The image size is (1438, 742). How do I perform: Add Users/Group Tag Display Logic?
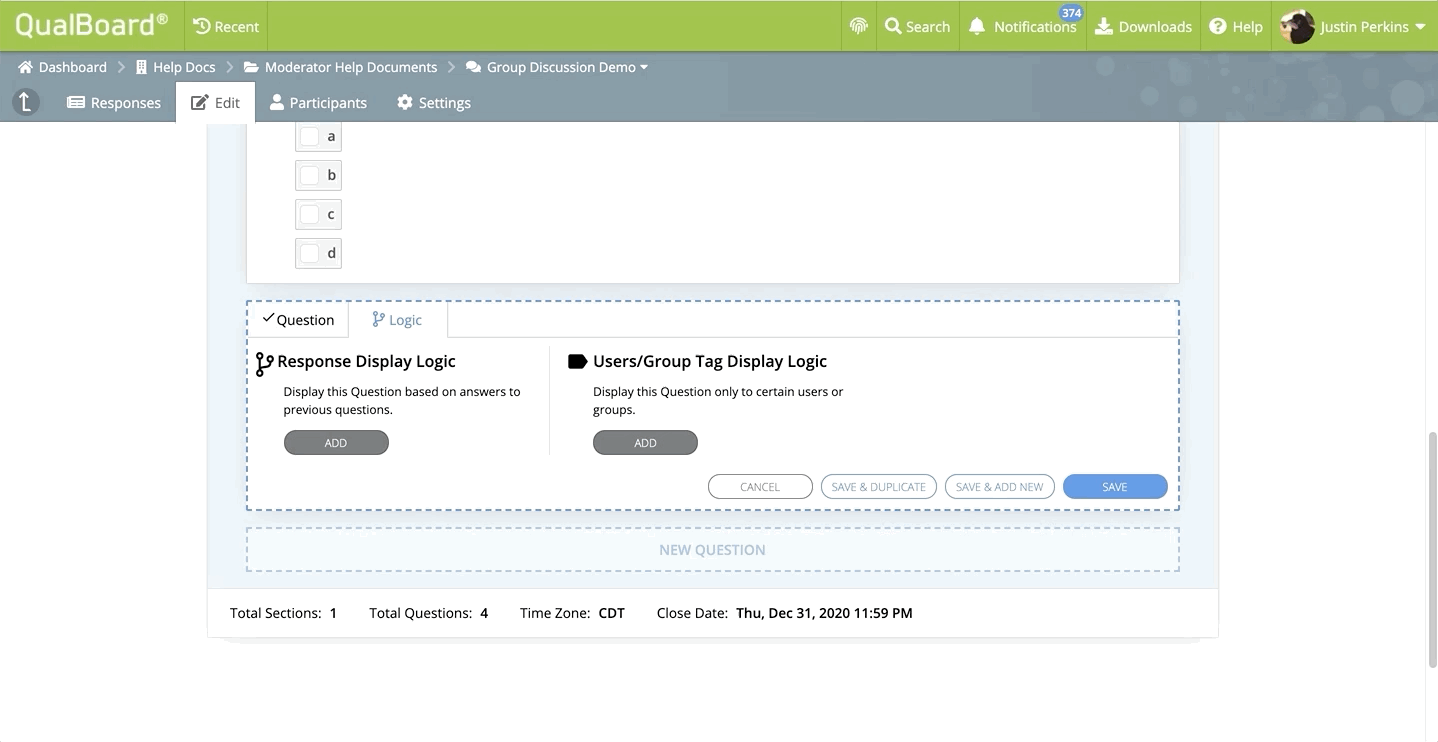click(x=645, y=443)
